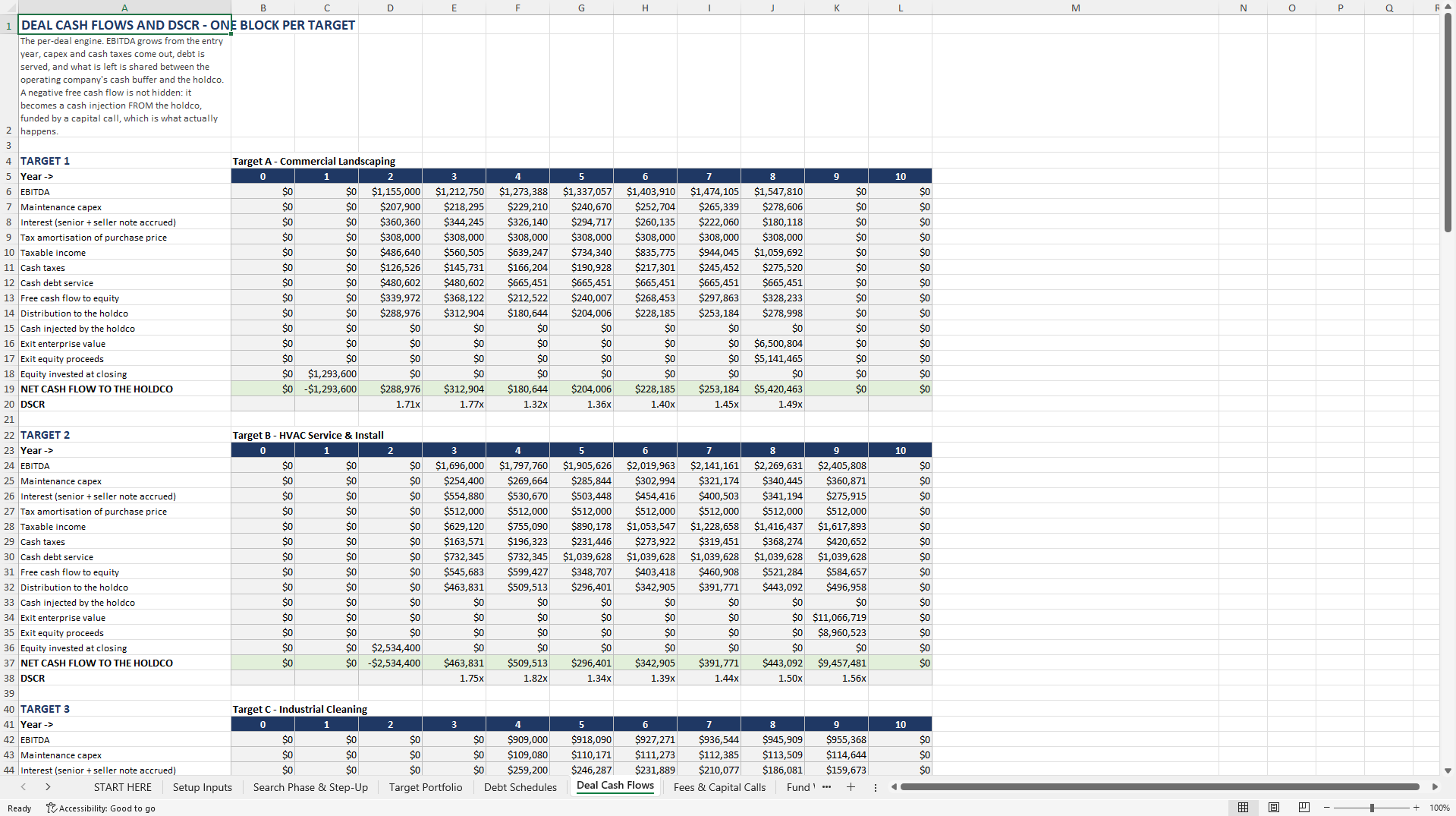Select column A header
Screen dimensions: 1456x816
pyautogui.click(x=124, y=8)
